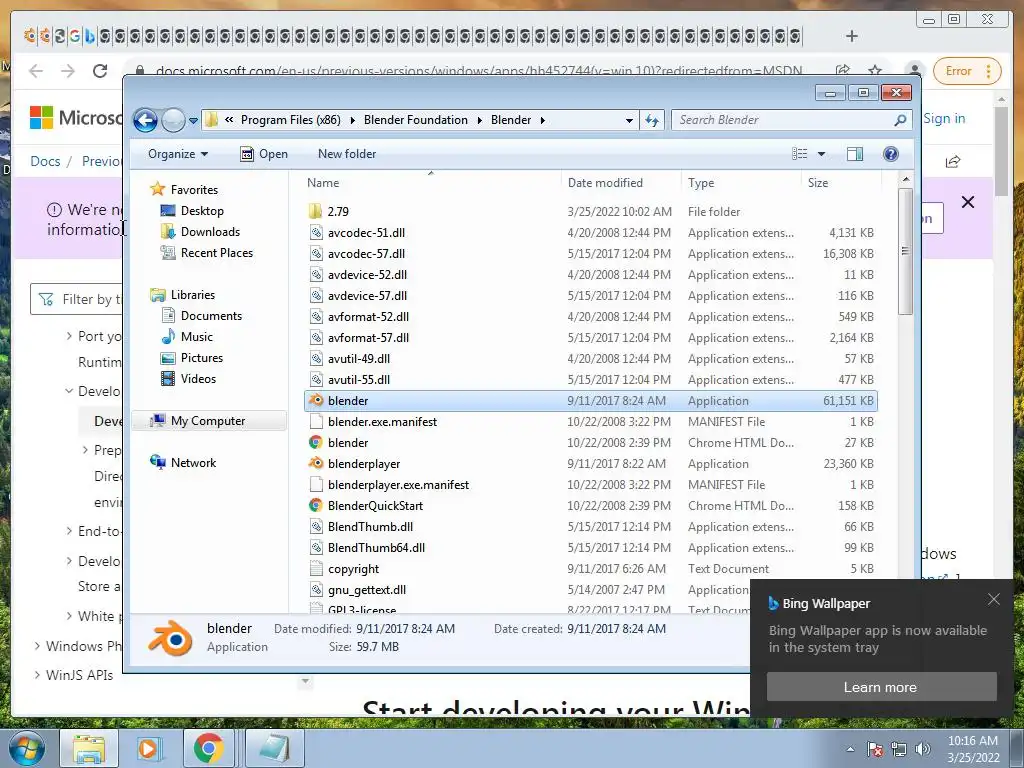Go back in Explorer navigation
1024x768 pixels.
pos(145,120)
